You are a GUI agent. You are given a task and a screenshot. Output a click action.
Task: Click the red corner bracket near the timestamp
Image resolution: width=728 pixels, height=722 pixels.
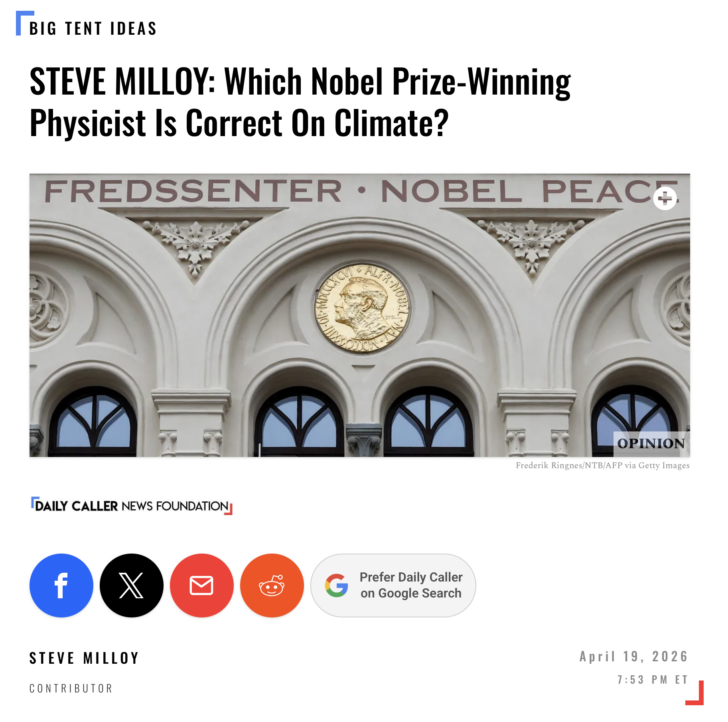pyautogui.click(x=696, y=694)
